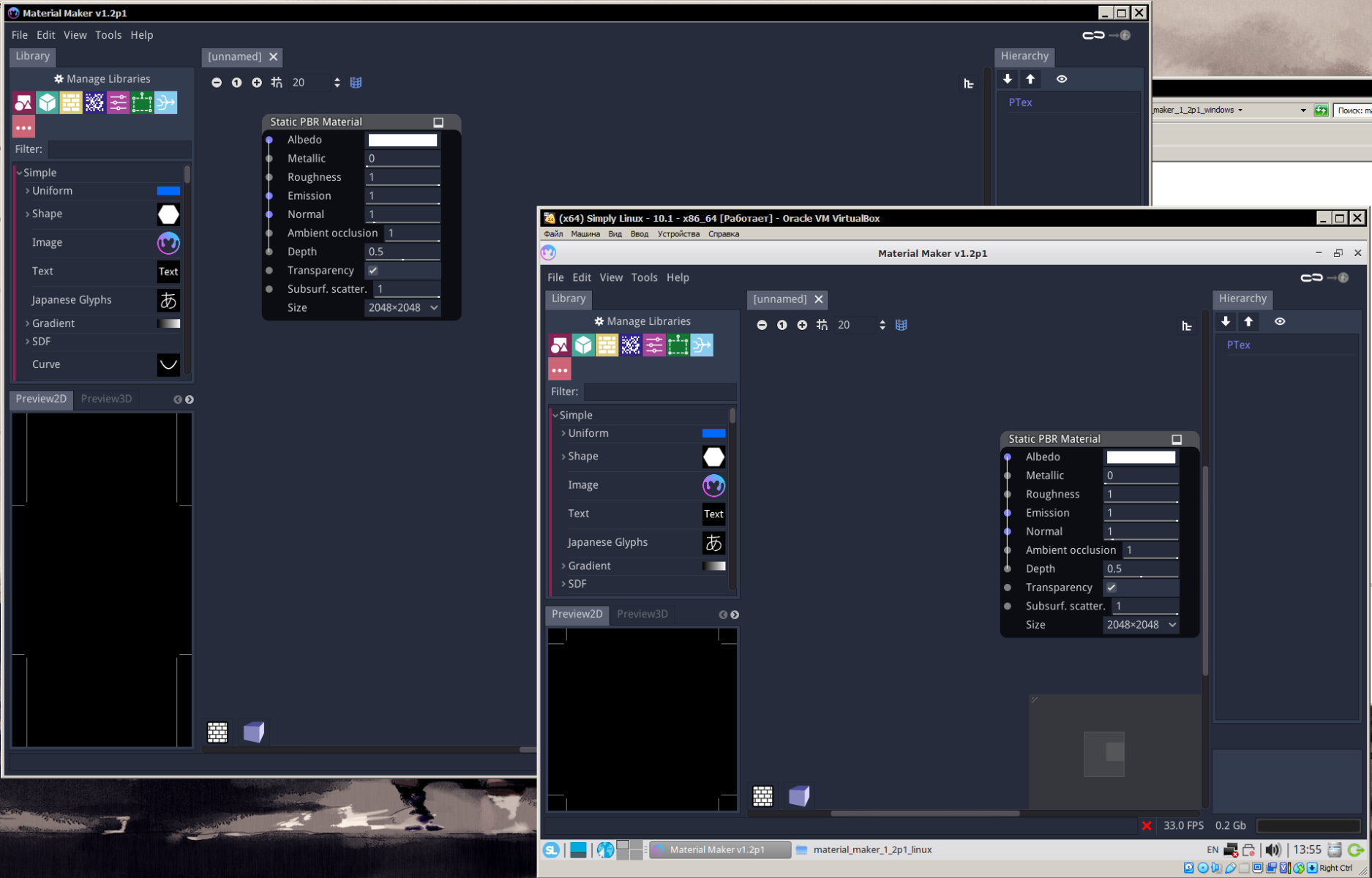Click the cube 3D preview icon in Windows window
This screenshot has height=878, width=1372.
(x=253, y=732)
